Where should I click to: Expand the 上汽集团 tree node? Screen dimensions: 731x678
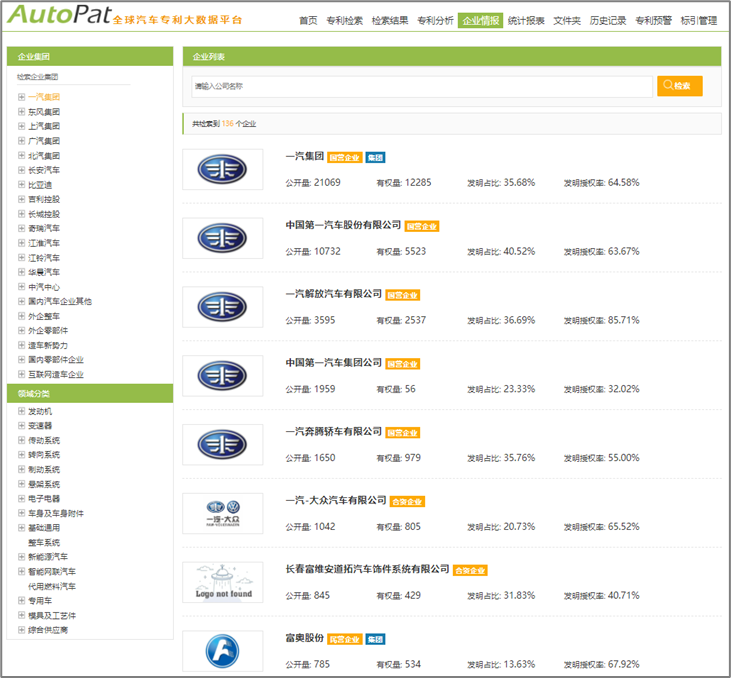click(21, 126)
